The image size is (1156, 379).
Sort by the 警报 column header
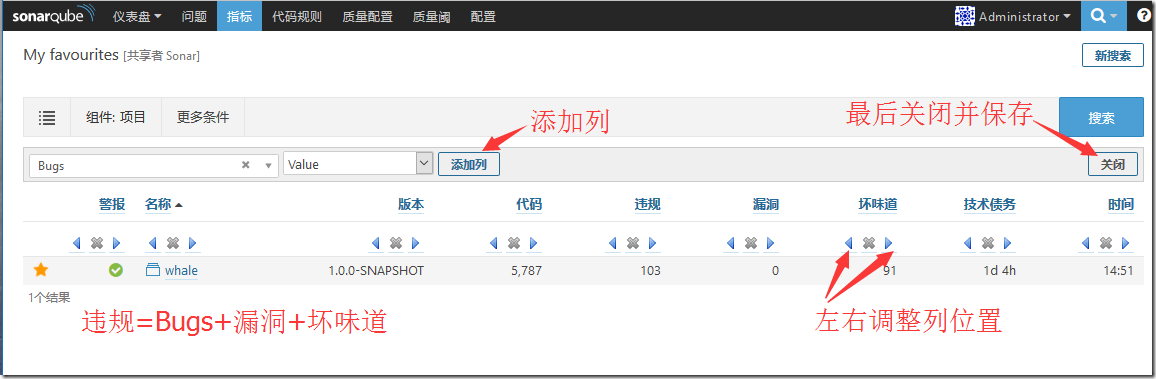[112, 204]
